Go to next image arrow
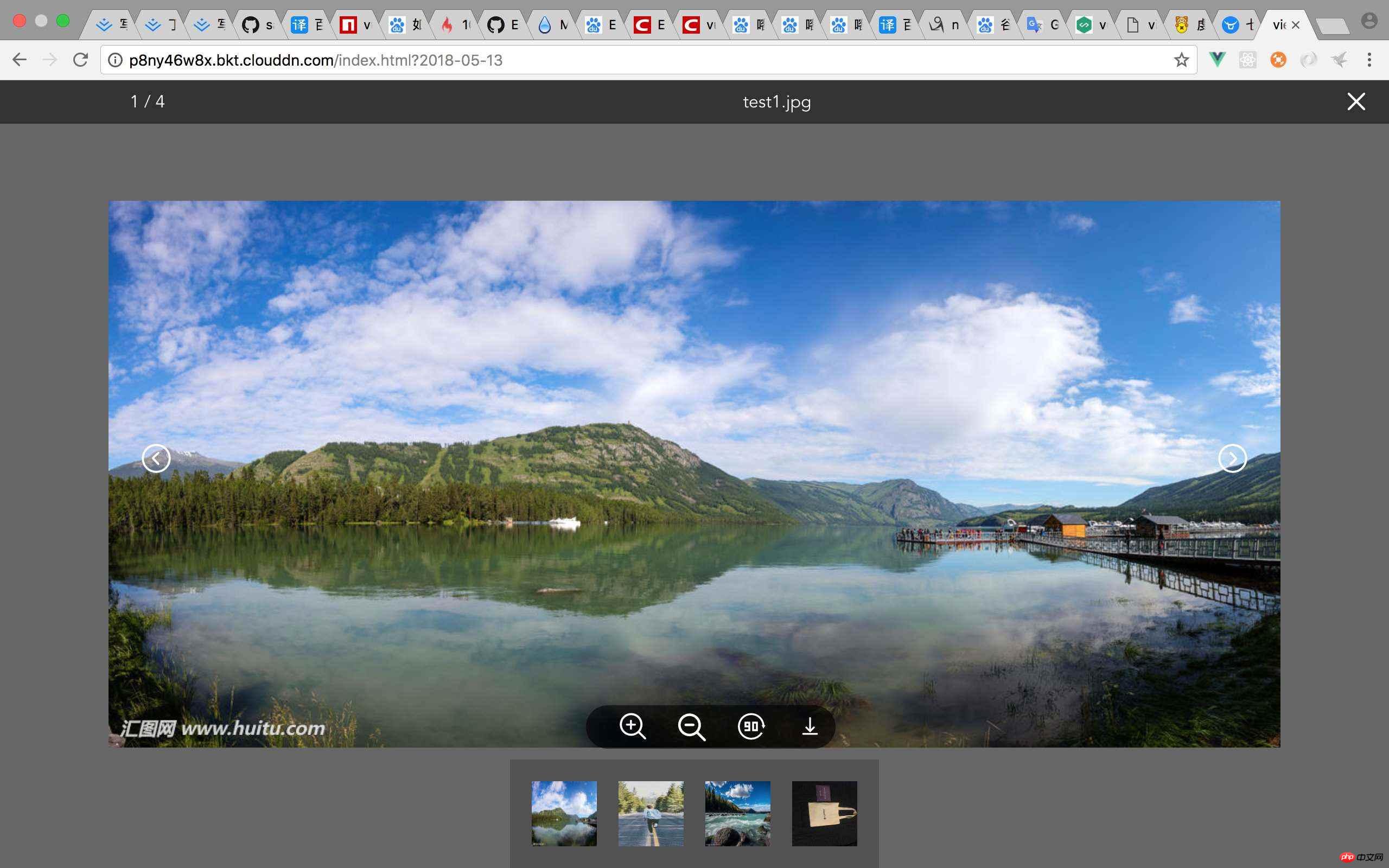Image resolution: width=1389 pixels, height=868 pixels. pyautogui.click(x=1232, y=458)
